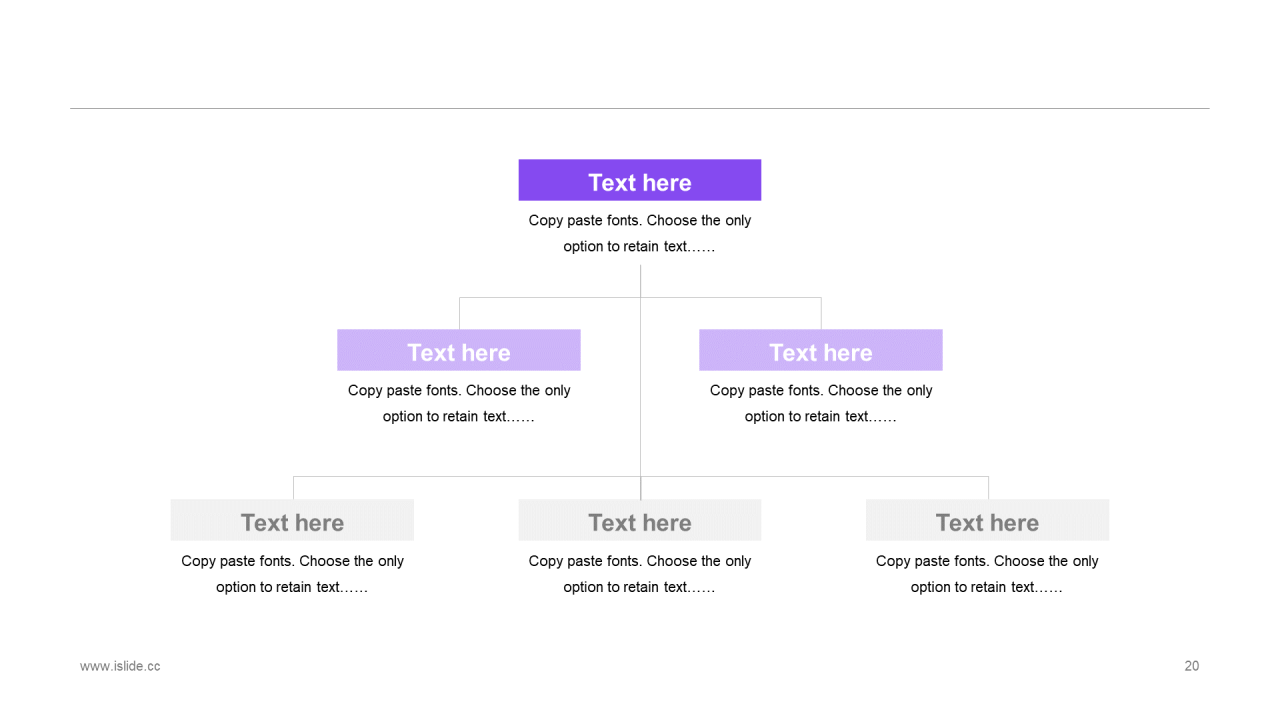Open the www.islide.cc footer link
The image size is (1280, 720).
[120, 666]
